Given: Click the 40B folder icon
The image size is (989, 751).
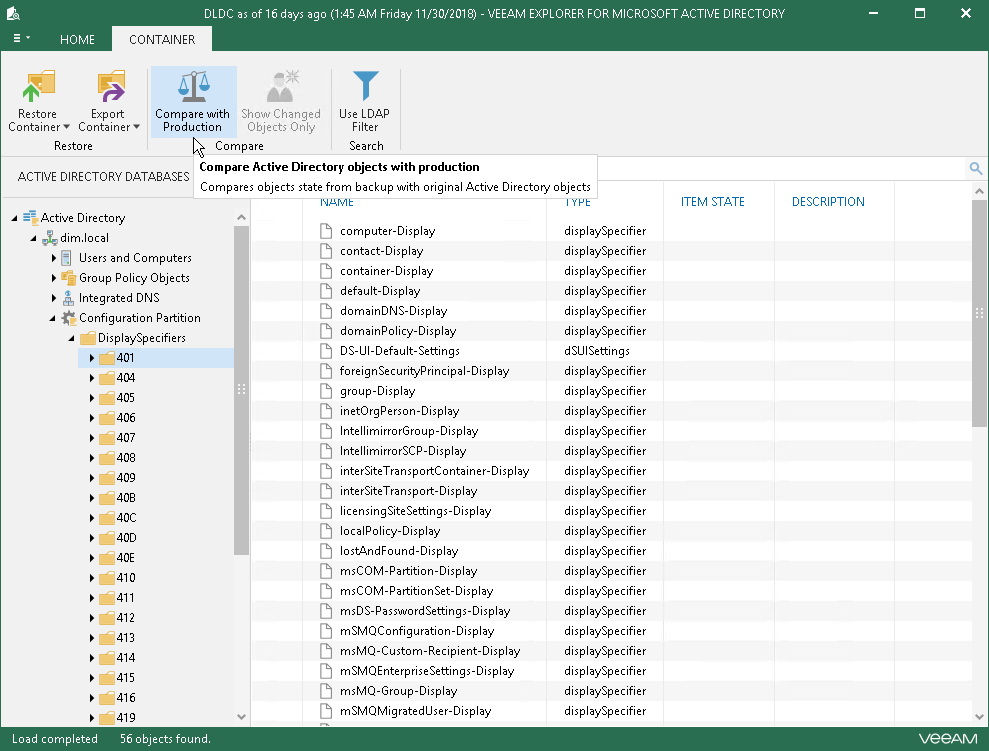Looking at the screenshot, I should tap(107, 498).
